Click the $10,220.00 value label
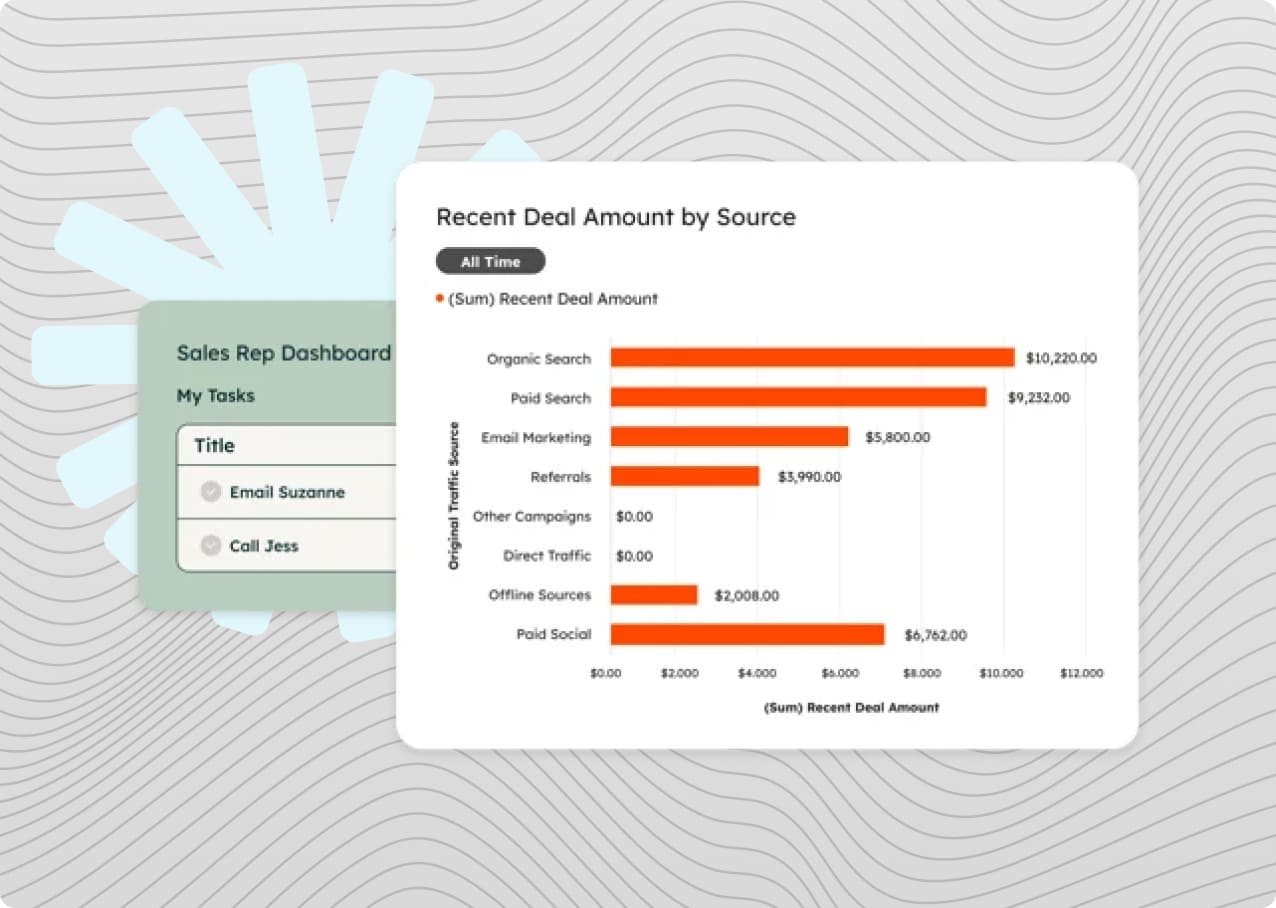The width and height of the screenshot is (1276, 908). point(1061,358)
